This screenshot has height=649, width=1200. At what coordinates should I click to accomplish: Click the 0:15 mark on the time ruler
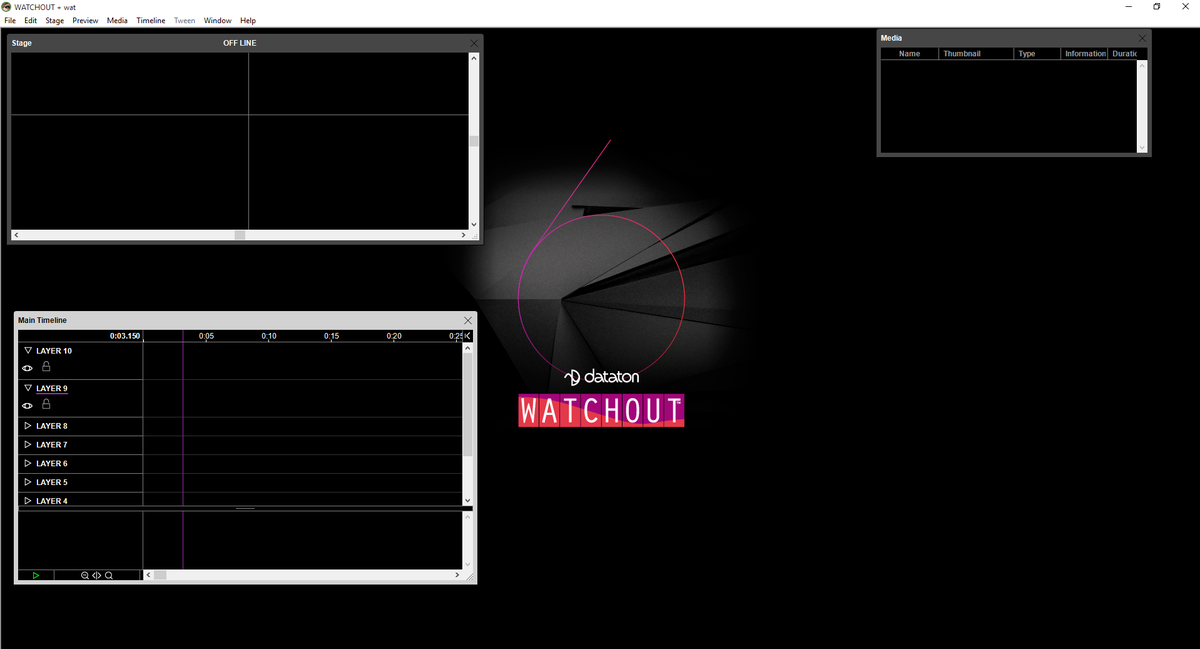click(332, 336)
